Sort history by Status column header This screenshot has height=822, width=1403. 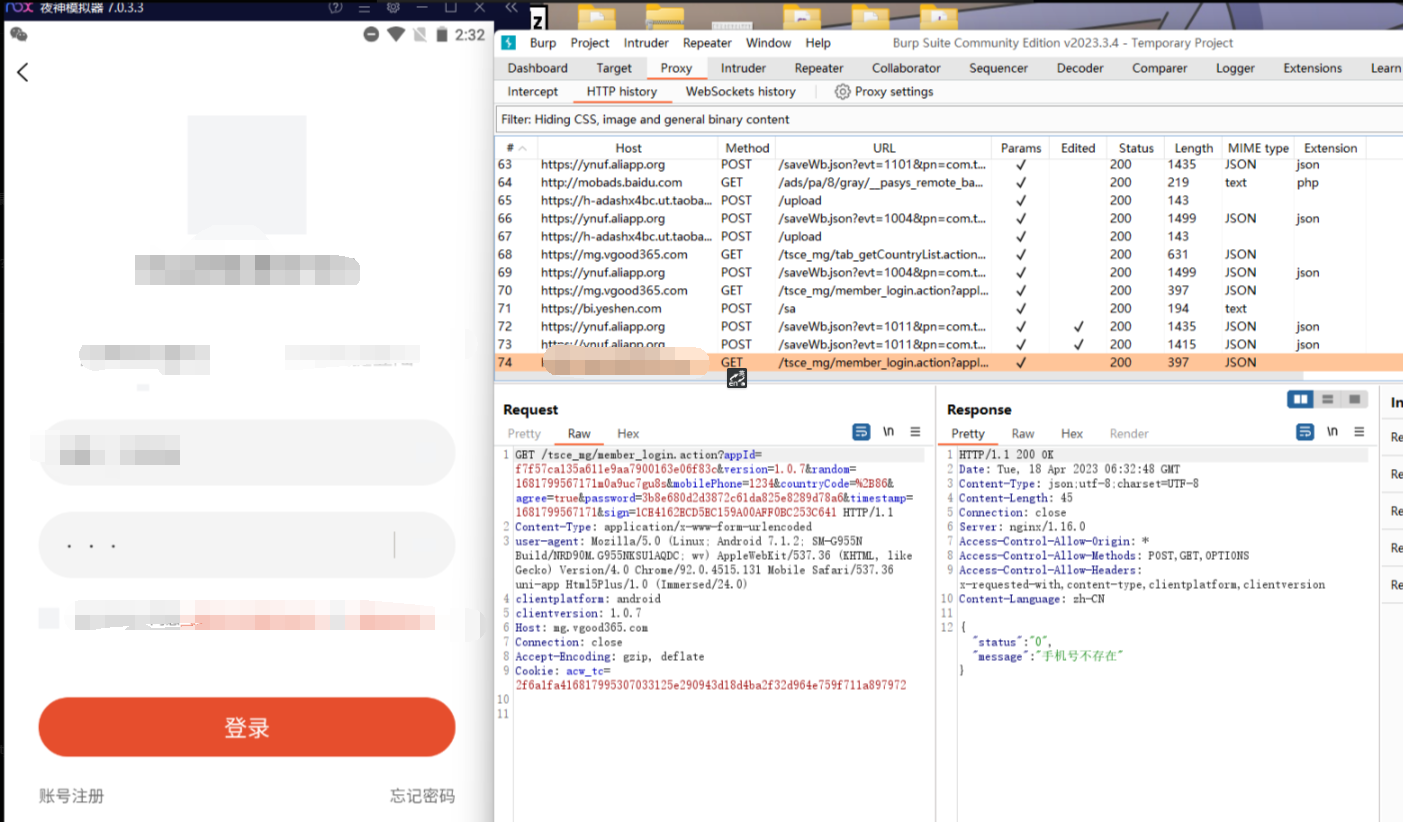coord(1136,148)
